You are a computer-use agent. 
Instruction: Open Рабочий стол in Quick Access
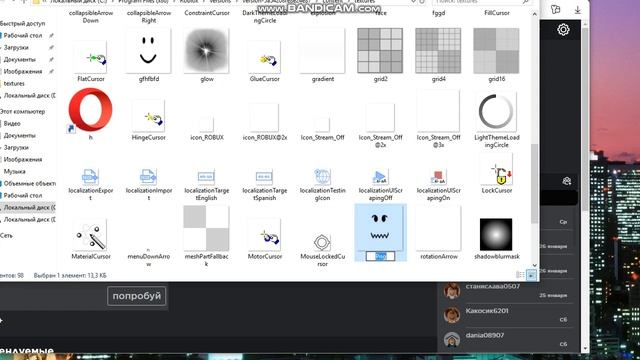23,36
